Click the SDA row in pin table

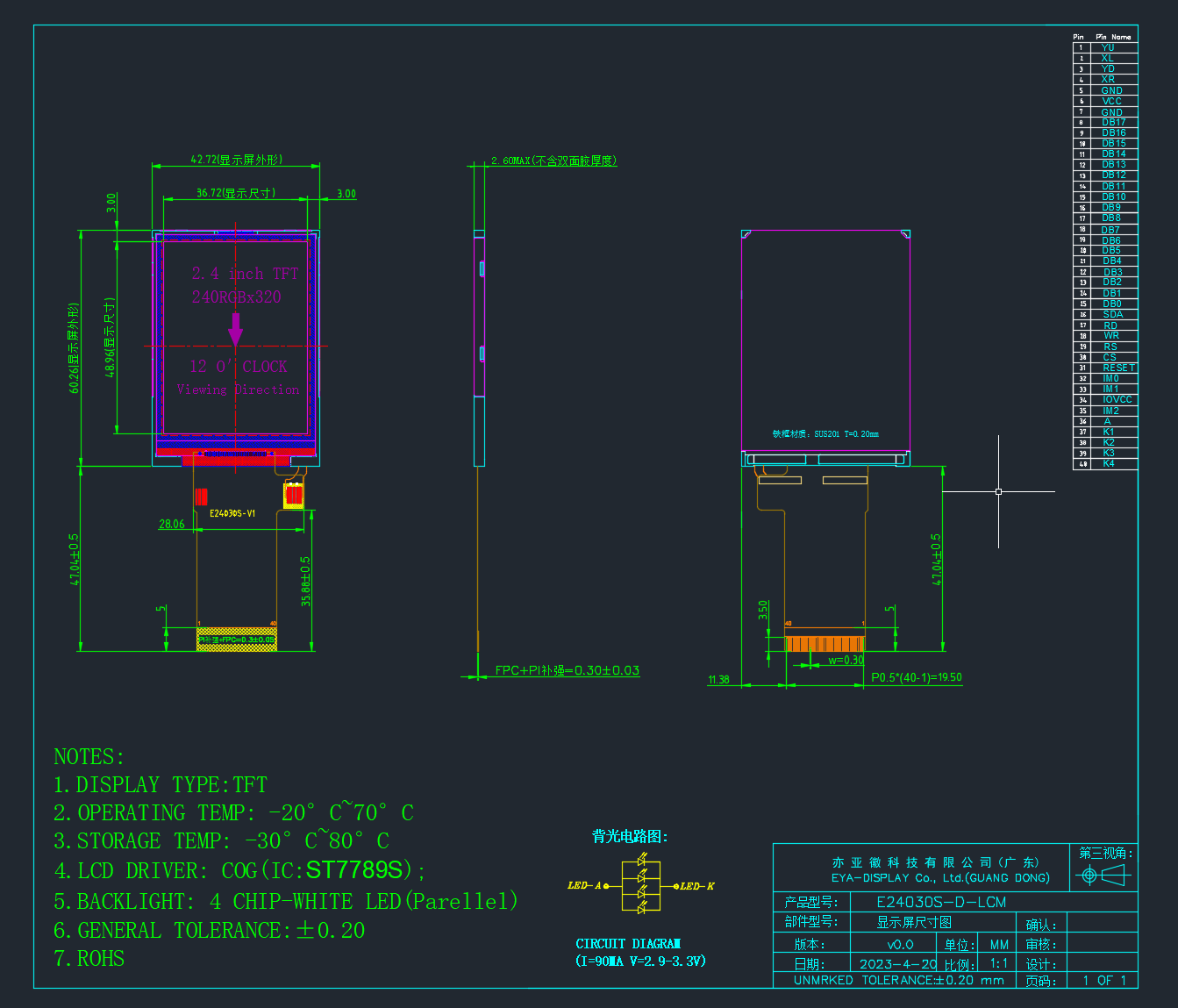pos(1105,314)
